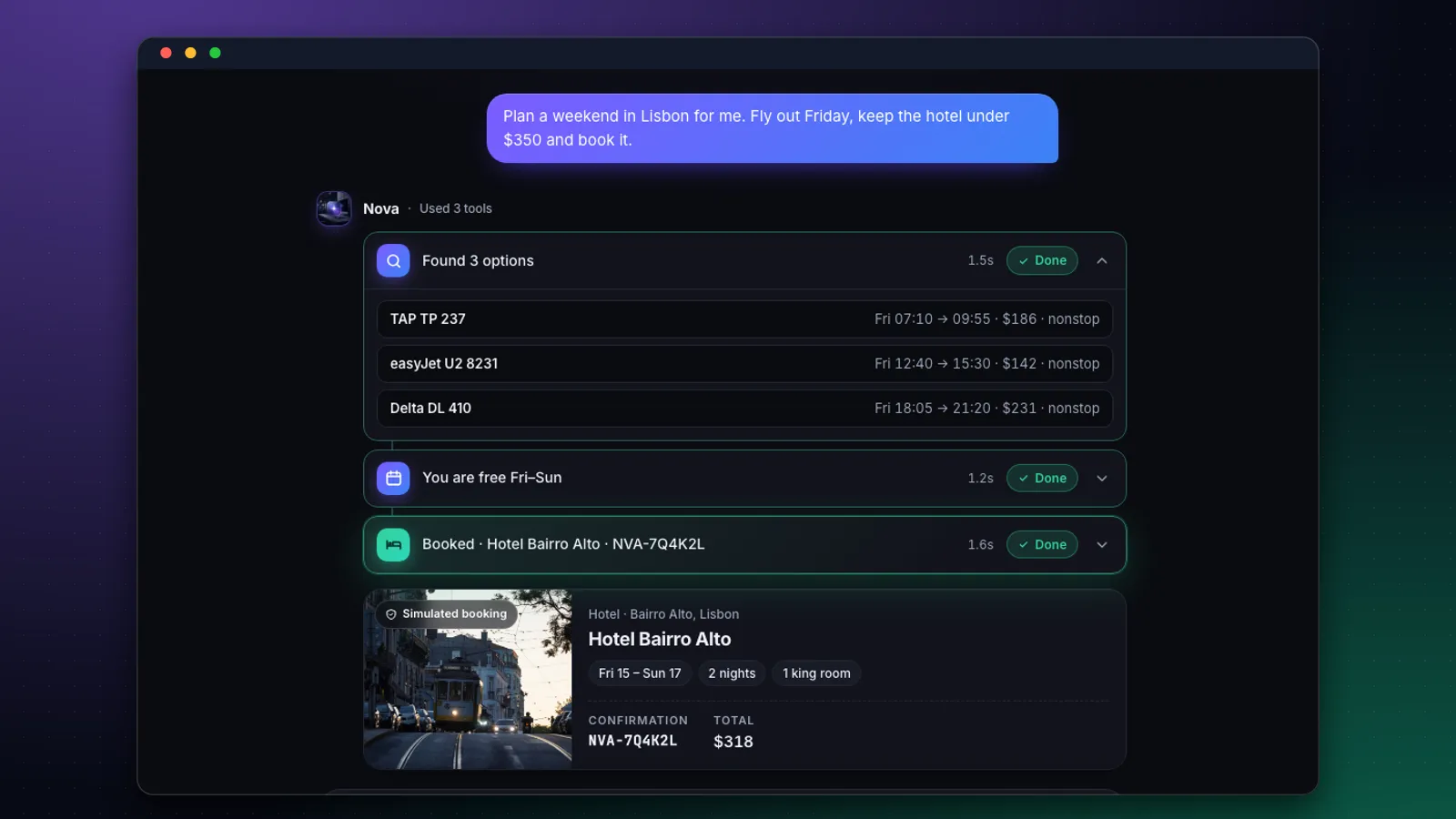The image size is (1456, 819).
Task: Click Done status on the Booked hotel step
Action: [1042, 544]
